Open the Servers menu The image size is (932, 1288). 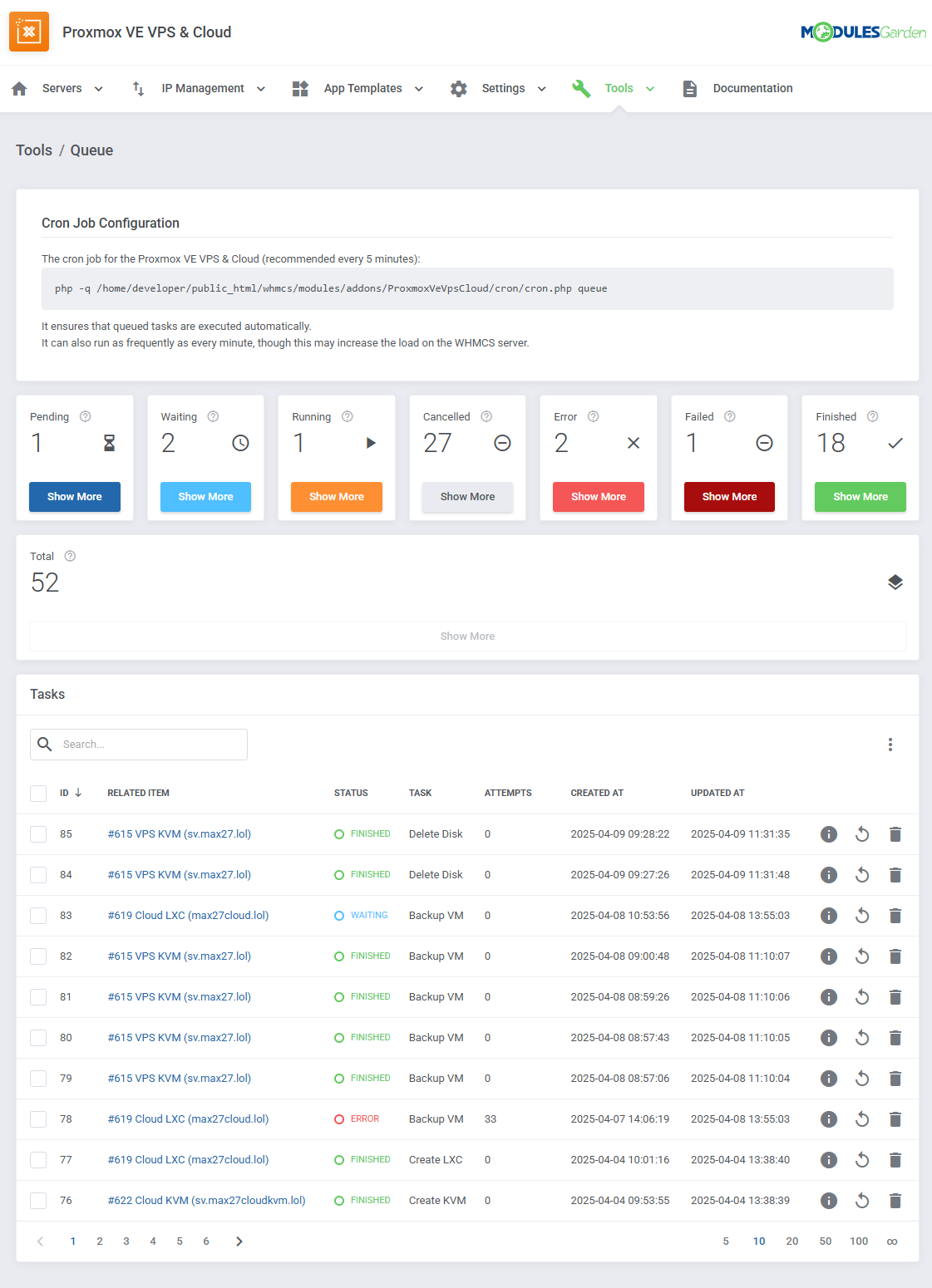pyautogui.click(x=62, y=88)
